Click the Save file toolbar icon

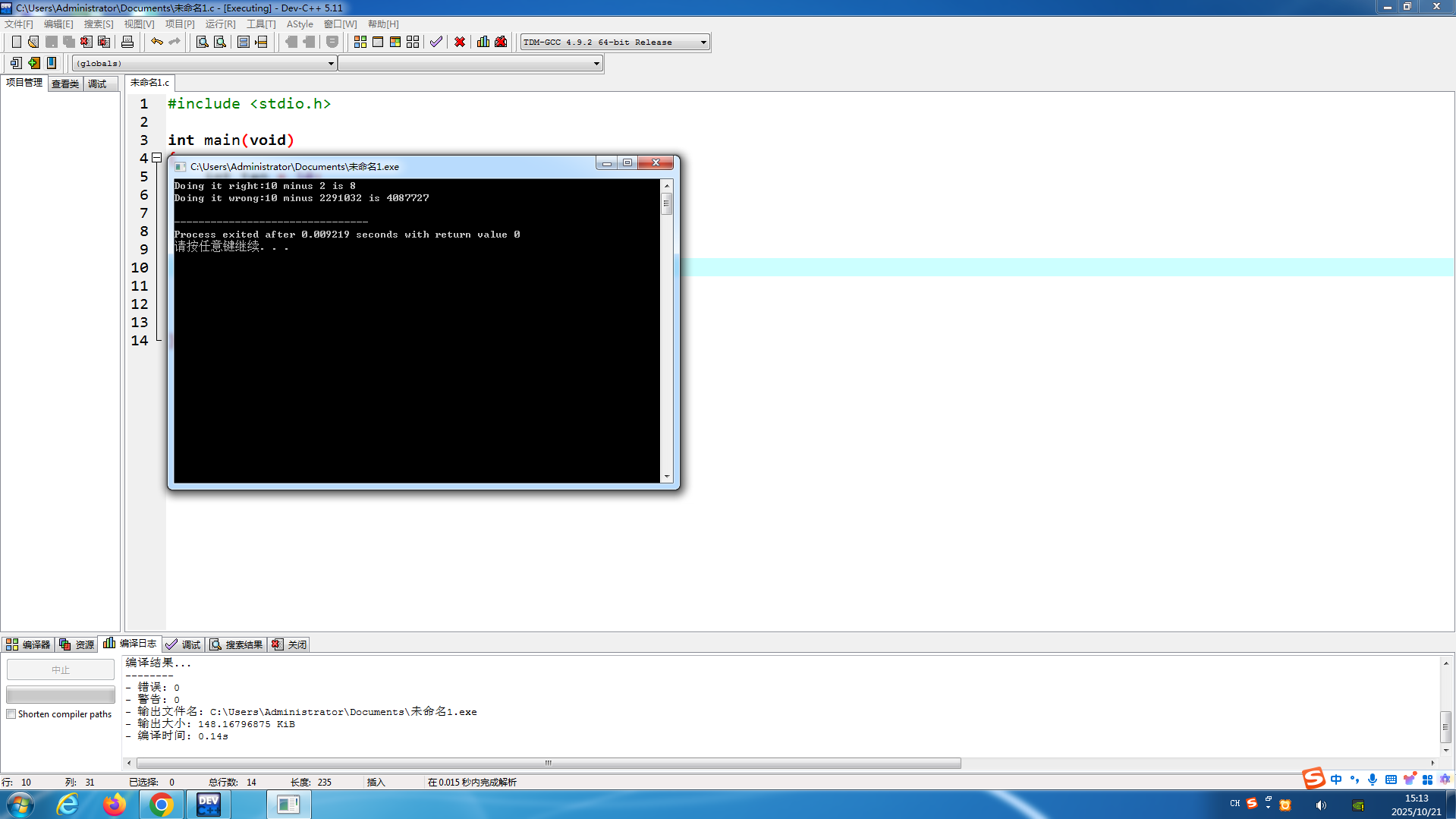(x=51, y=42)
